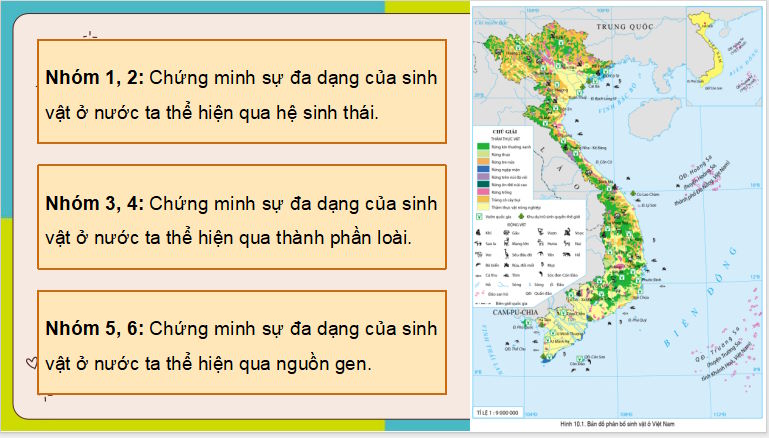Screen dimensions: 769x438
Task: Click the 'CAM-PU-CHIA' label on map
Action: tap(515, 312)
